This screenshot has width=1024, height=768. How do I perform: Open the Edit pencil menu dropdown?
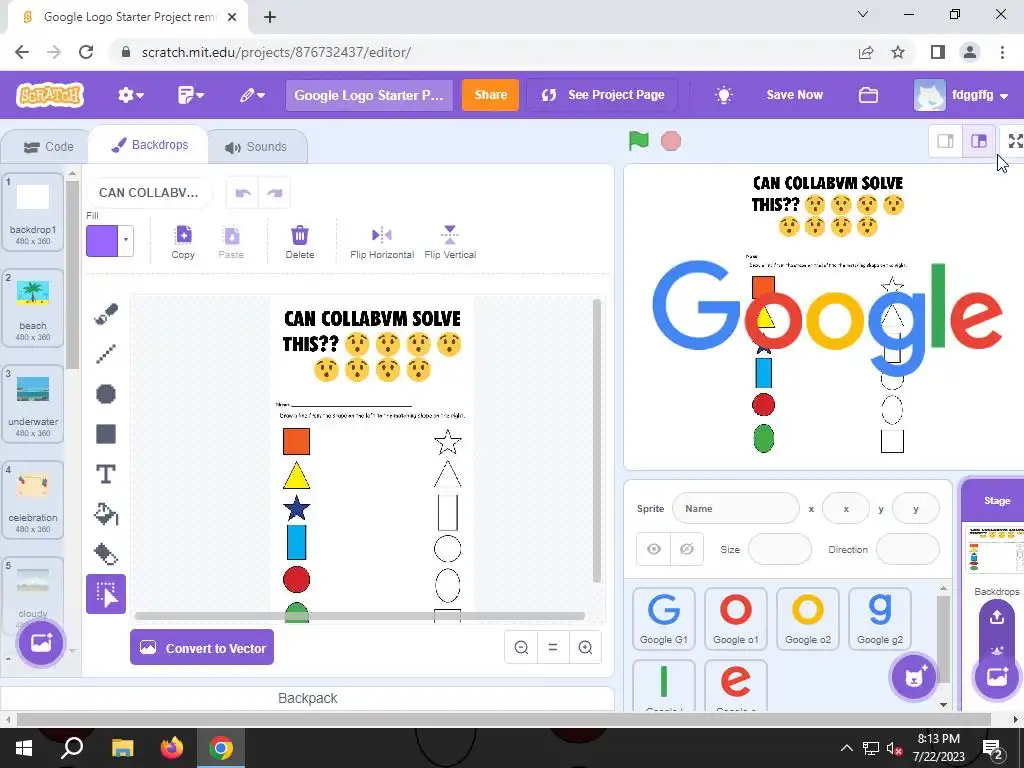[252, 95]
